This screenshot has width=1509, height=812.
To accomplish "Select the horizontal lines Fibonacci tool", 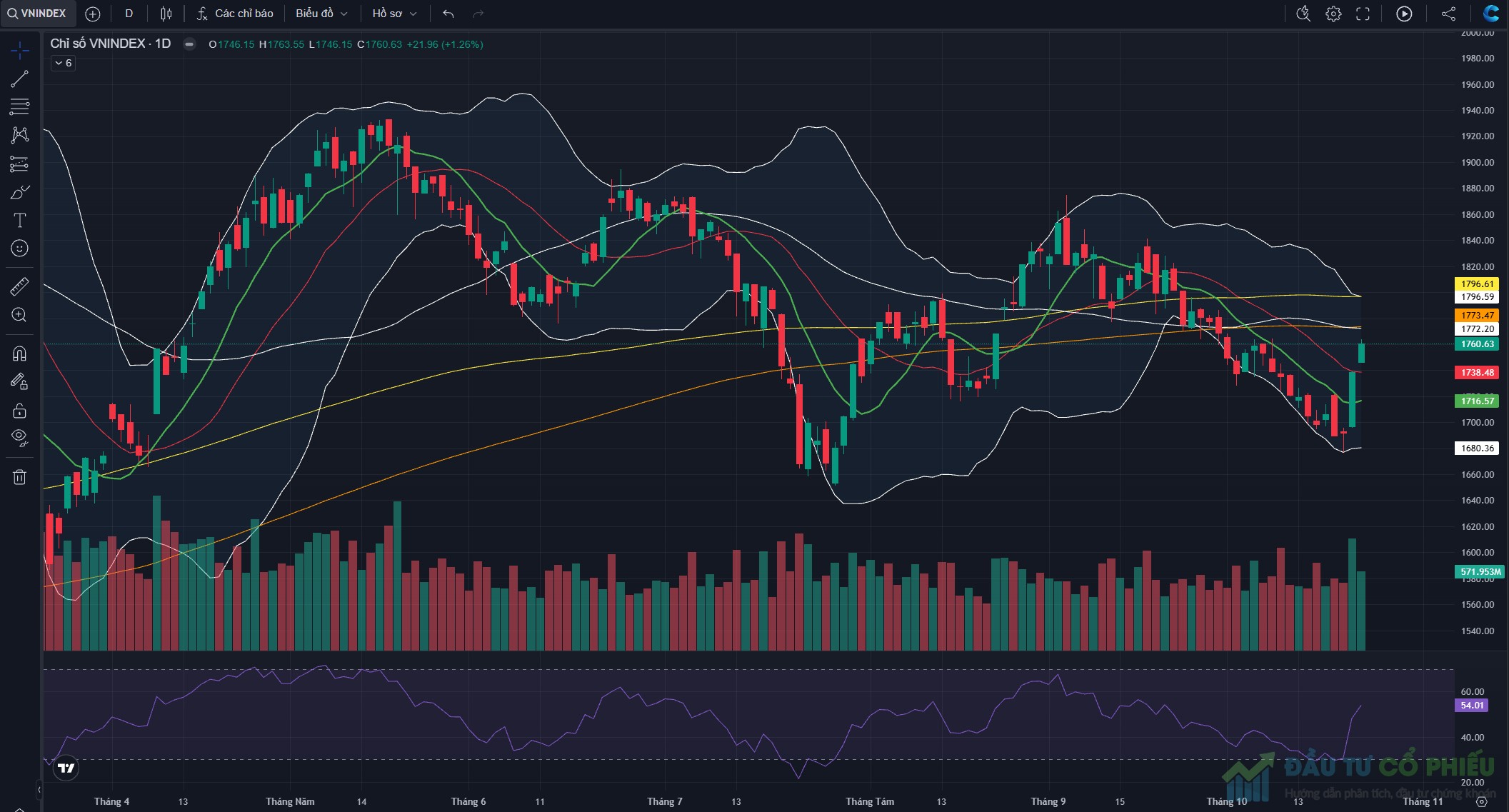I will pos(20,107).
